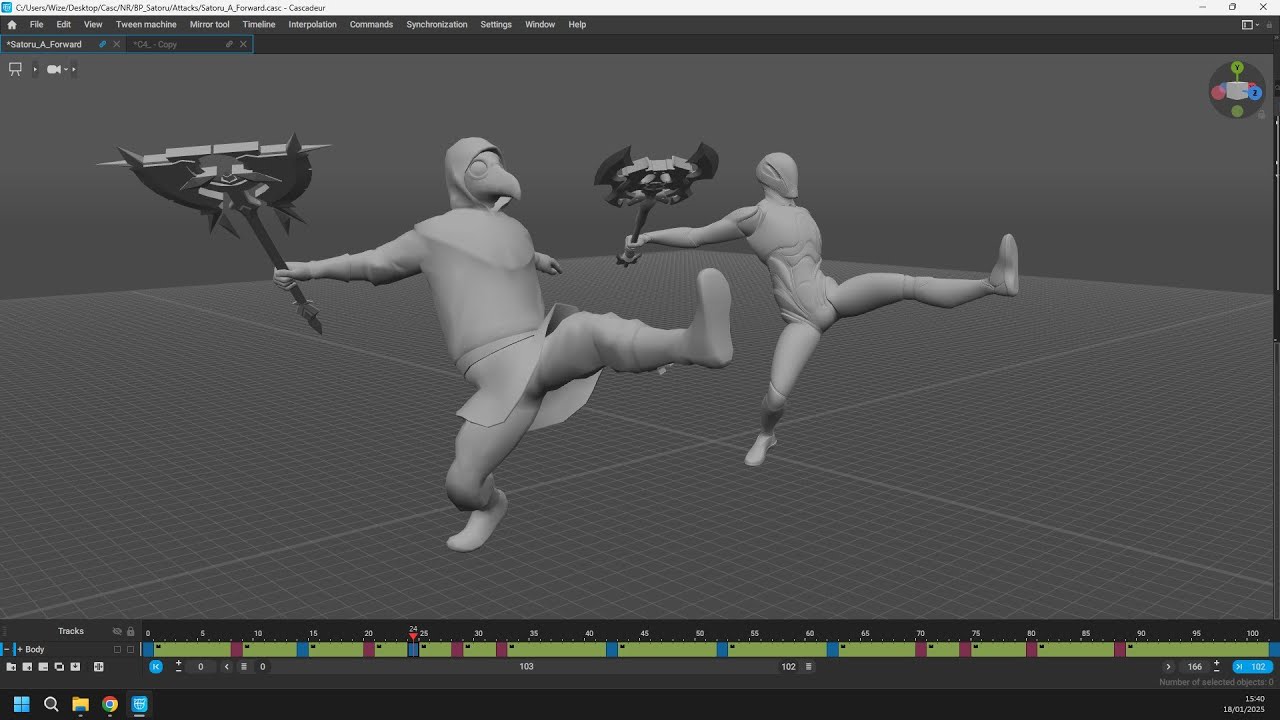
Task: Click the link icon on the Satoru_A_Forward tab
Action: (x=103, y=44)
